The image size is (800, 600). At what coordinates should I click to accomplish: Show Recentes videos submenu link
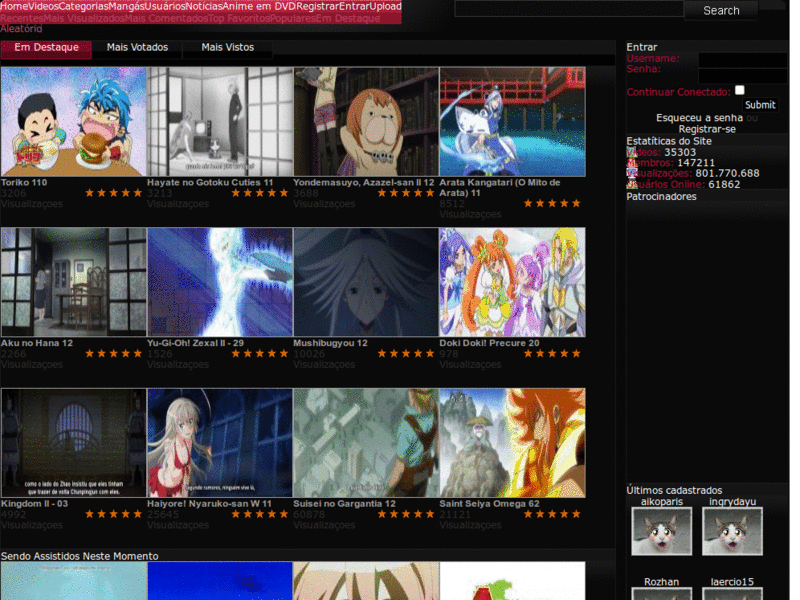[x=21, y=18]
